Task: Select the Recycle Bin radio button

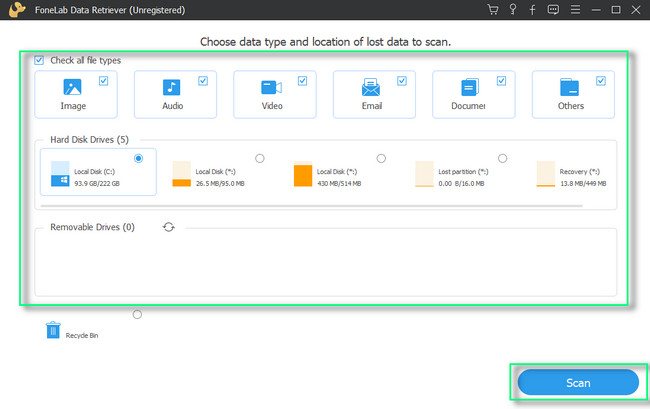Action: click(137, 315)
